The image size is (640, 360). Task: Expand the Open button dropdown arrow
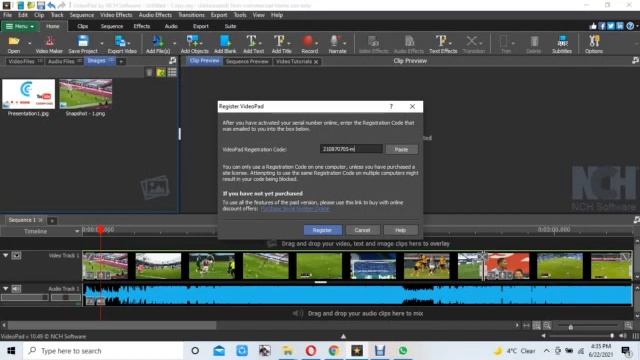click(29, 43)
